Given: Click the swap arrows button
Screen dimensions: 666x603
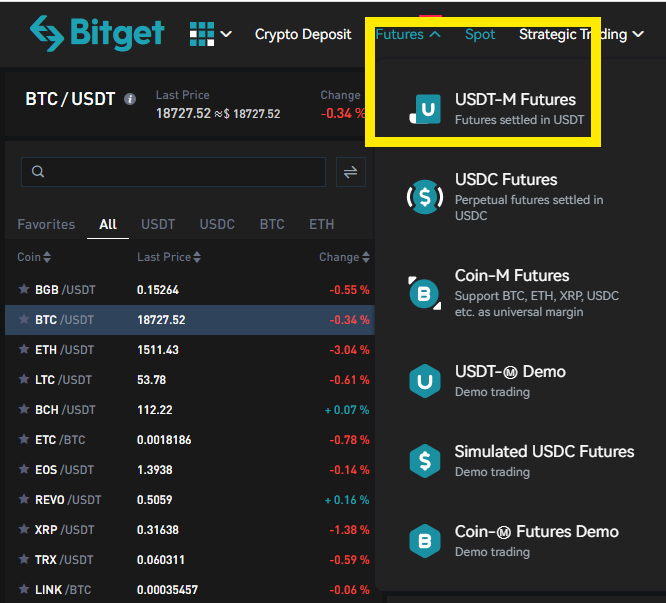Looking at the screenshot, I should click(x=350, y=172).
